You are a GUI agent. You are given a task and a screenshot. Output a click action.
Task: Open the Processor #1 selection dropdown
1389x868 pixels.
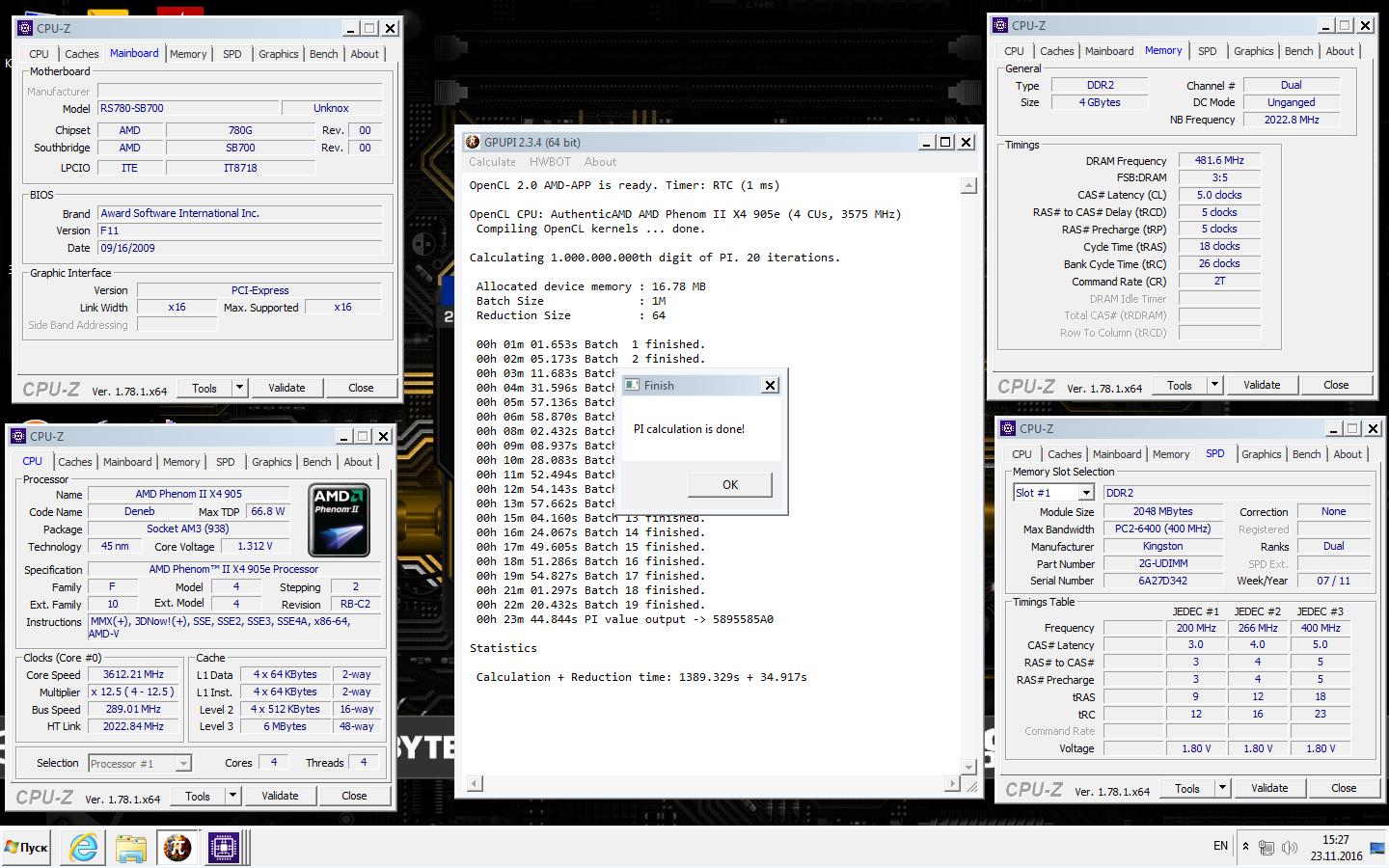click(x=183, y=763)
